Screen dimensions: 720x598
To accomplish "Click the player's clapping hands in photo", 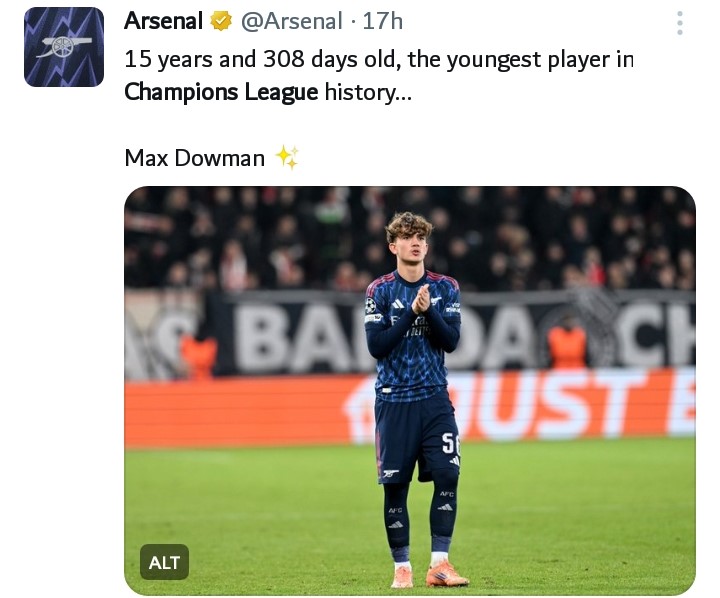I will pos(421,298).
